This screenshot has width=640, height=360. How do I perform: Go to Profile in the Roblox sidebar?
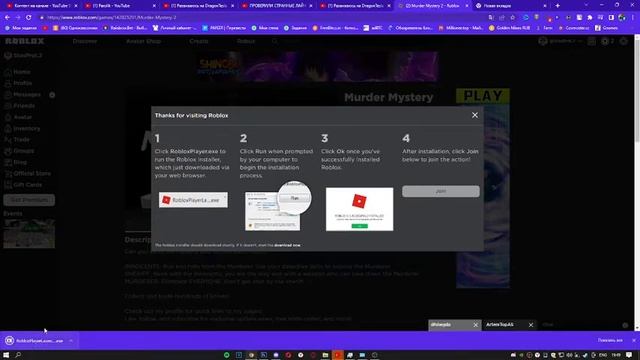(18, 83)
